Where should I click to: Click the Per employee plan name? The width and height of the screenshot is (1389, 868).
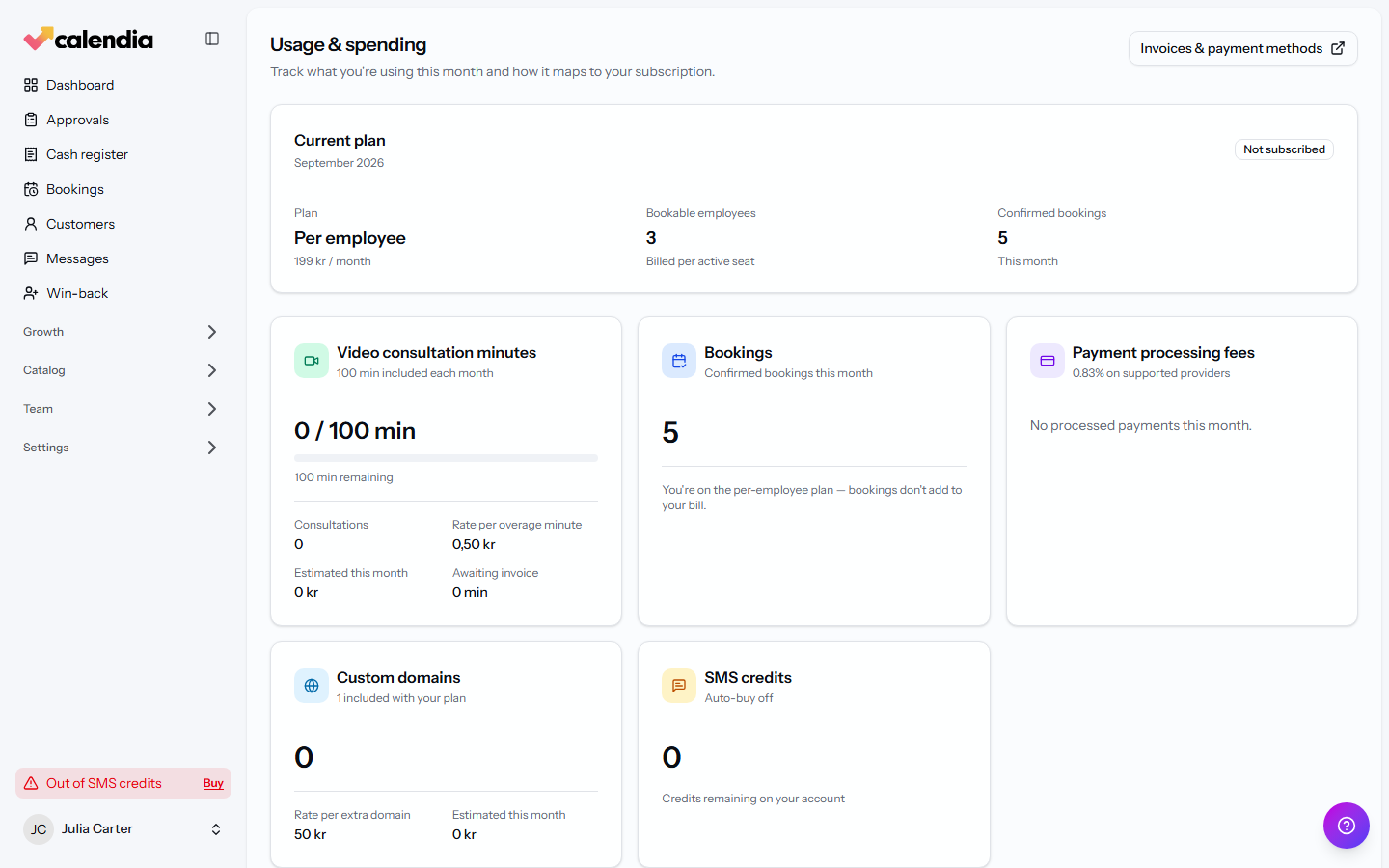pos(350,238)
